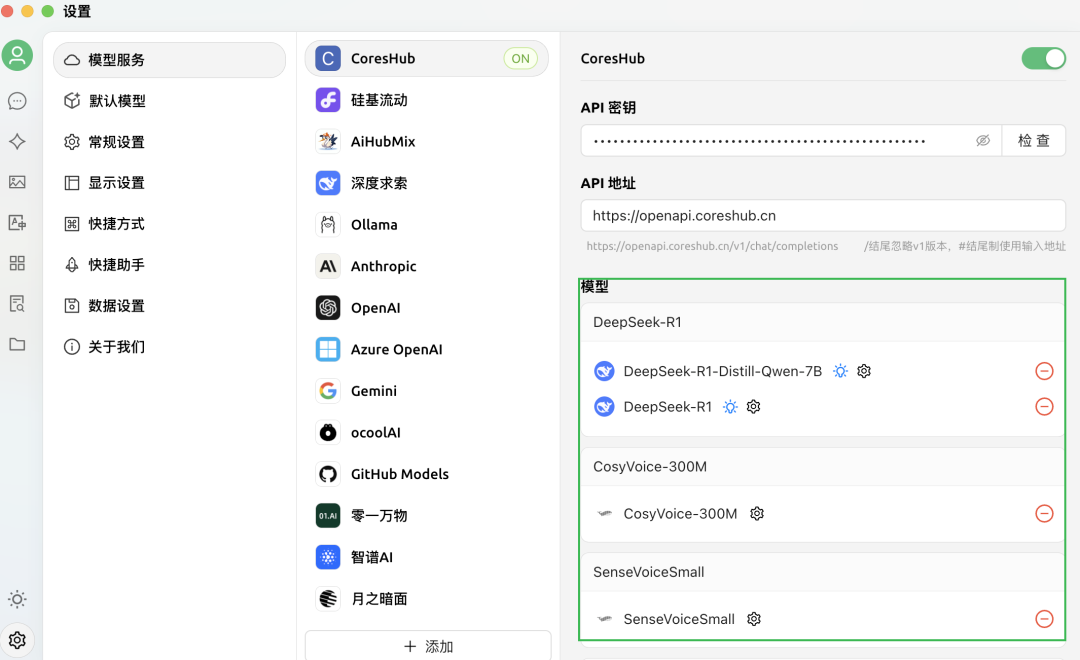Show the API key with eye icon

click(x=983, y=141)
